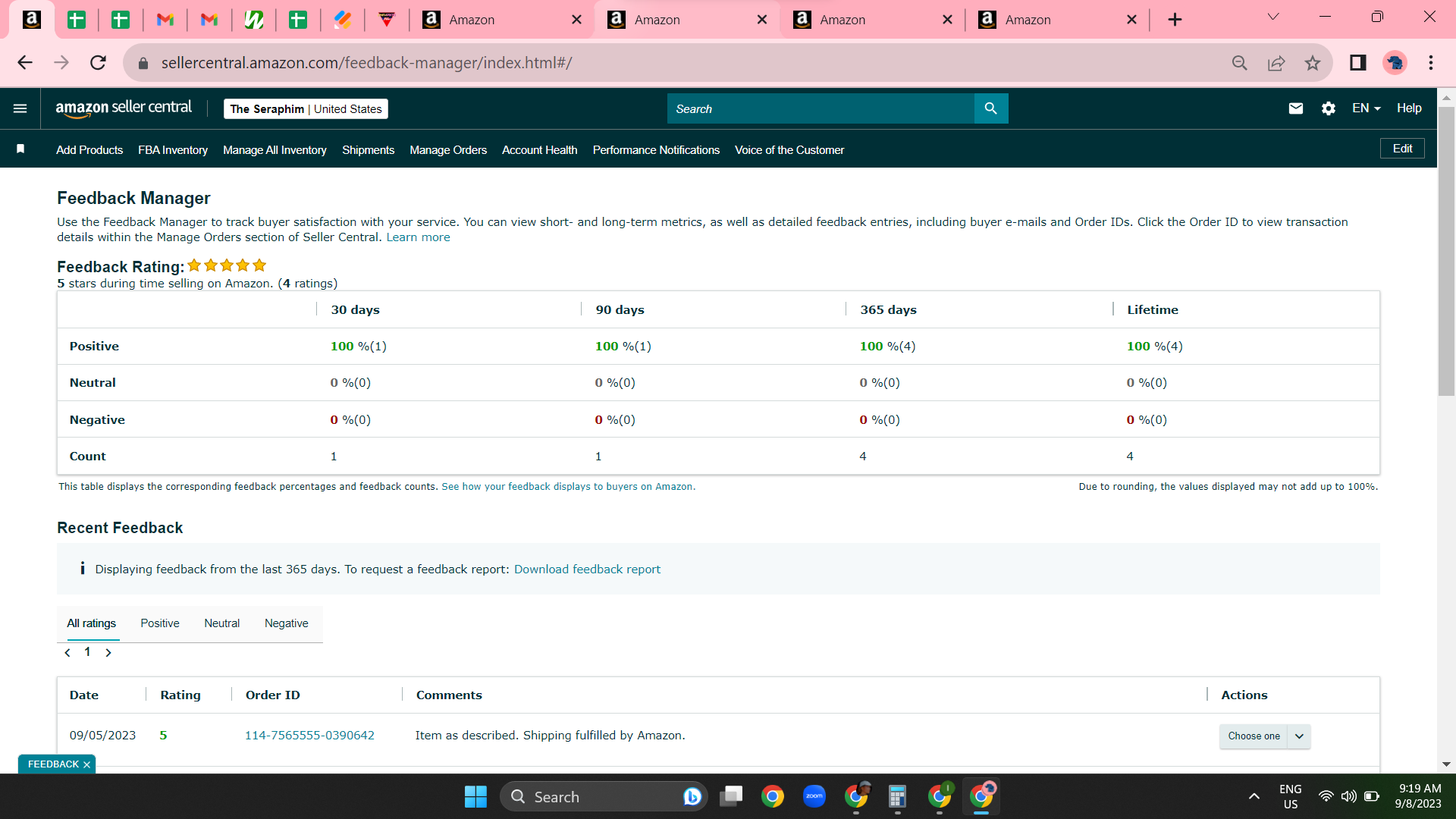Click the bookmark flag icon in nav bar
Image resolution: width=1456 pixels, height=819 pixels.
pyautogui.click(x=20, y=149)
